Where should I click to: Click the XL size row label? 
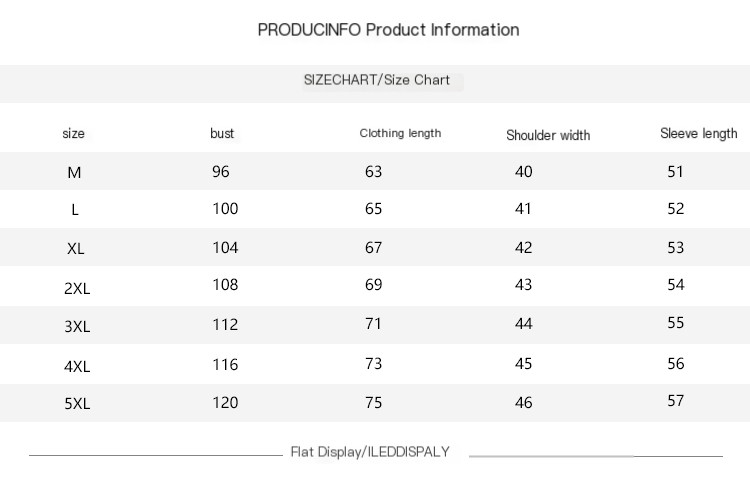[x=76, y=249]
